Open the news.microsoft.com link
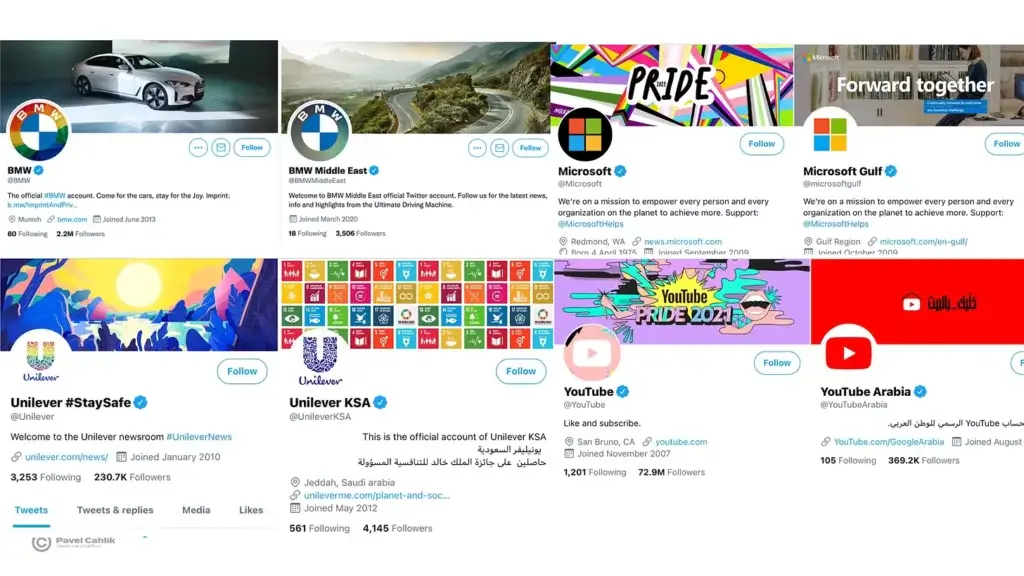This screenshot has height=576, width=1024. (x=682, y=242)
